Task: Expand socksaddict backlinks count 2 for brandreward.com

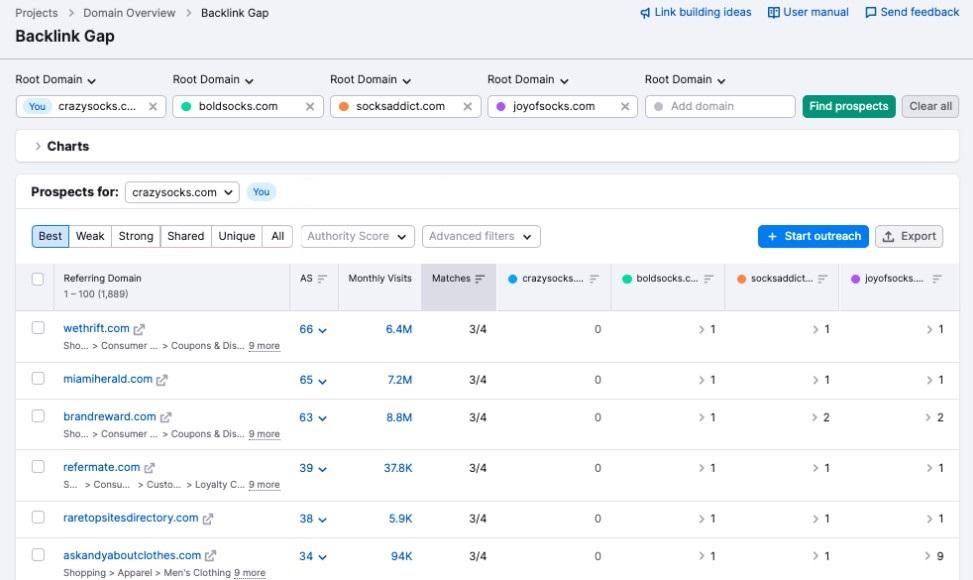Action: pyautogui.click(x=820, y=417)
